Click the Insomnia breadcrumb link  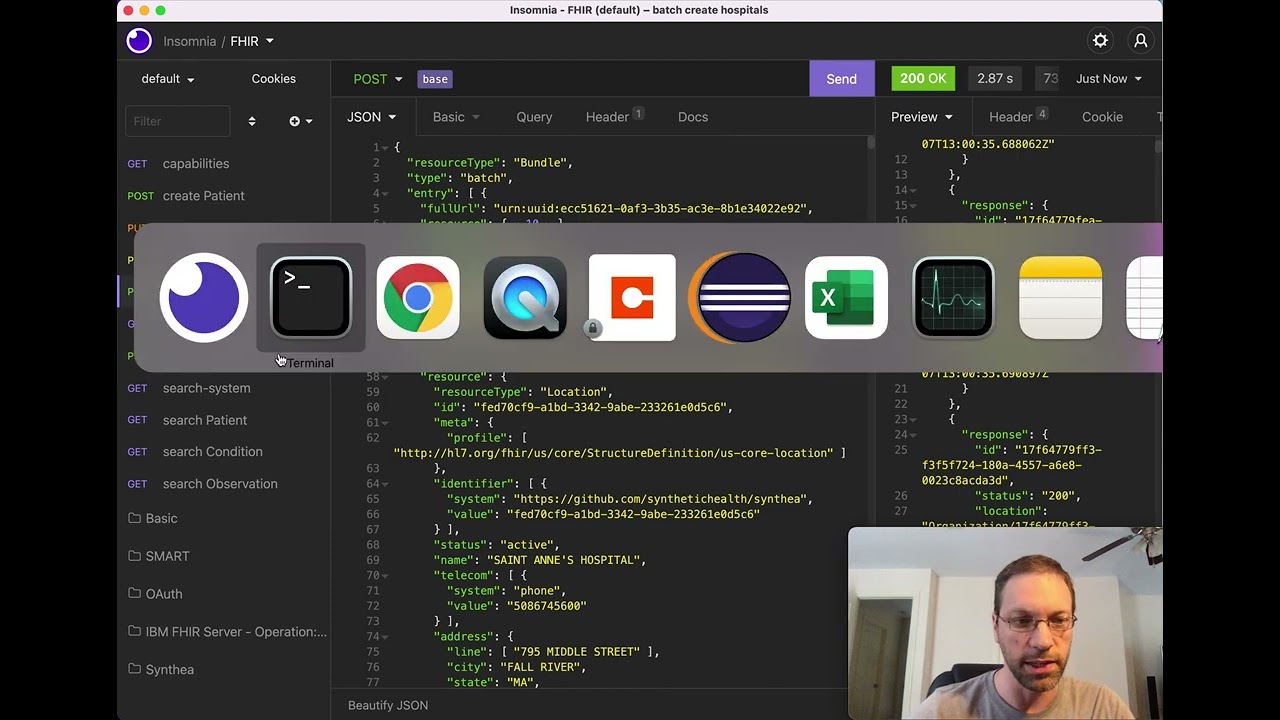(190, 41)
